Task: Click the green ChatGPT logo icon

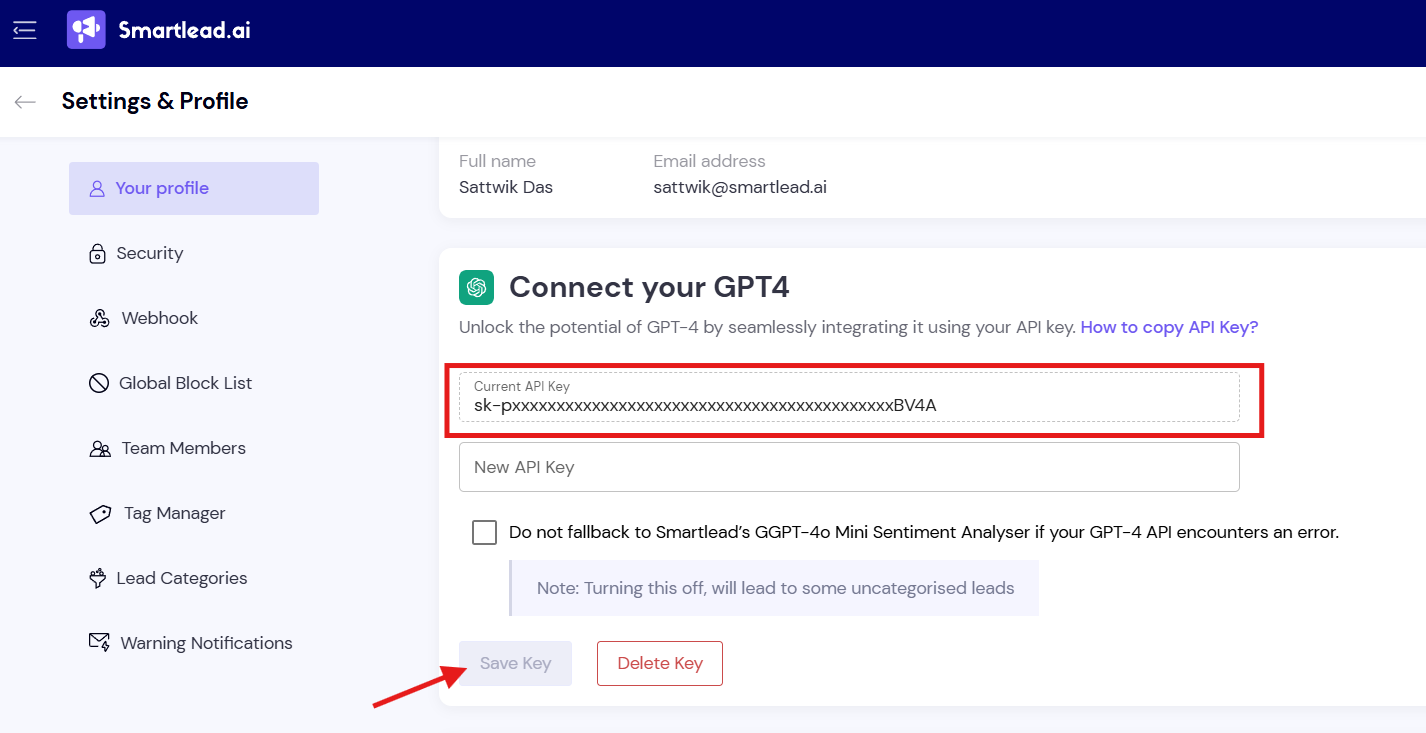Action: 476,288
